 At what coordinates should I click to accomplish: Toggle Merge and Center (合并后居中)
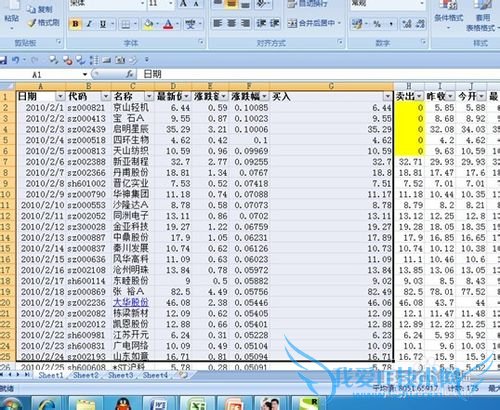pyautogui.click(x=312, y=23)
